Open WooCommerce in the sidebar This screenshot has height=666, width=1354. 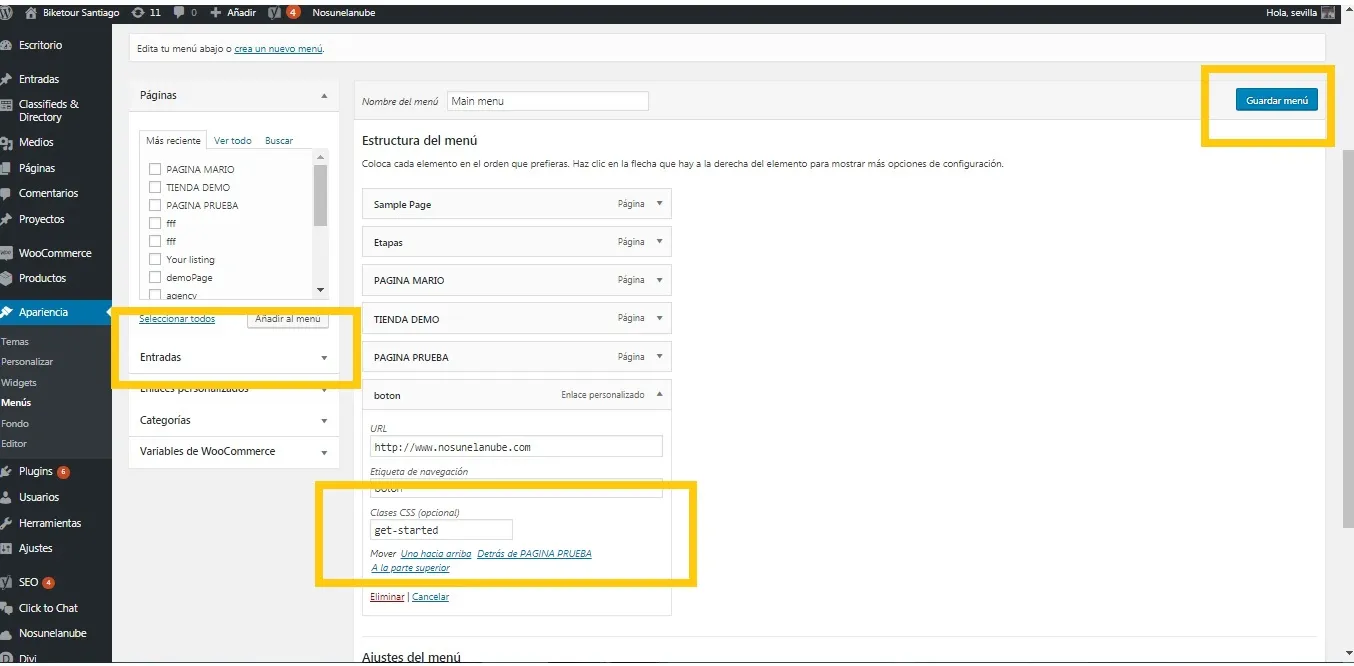[54, 253]
